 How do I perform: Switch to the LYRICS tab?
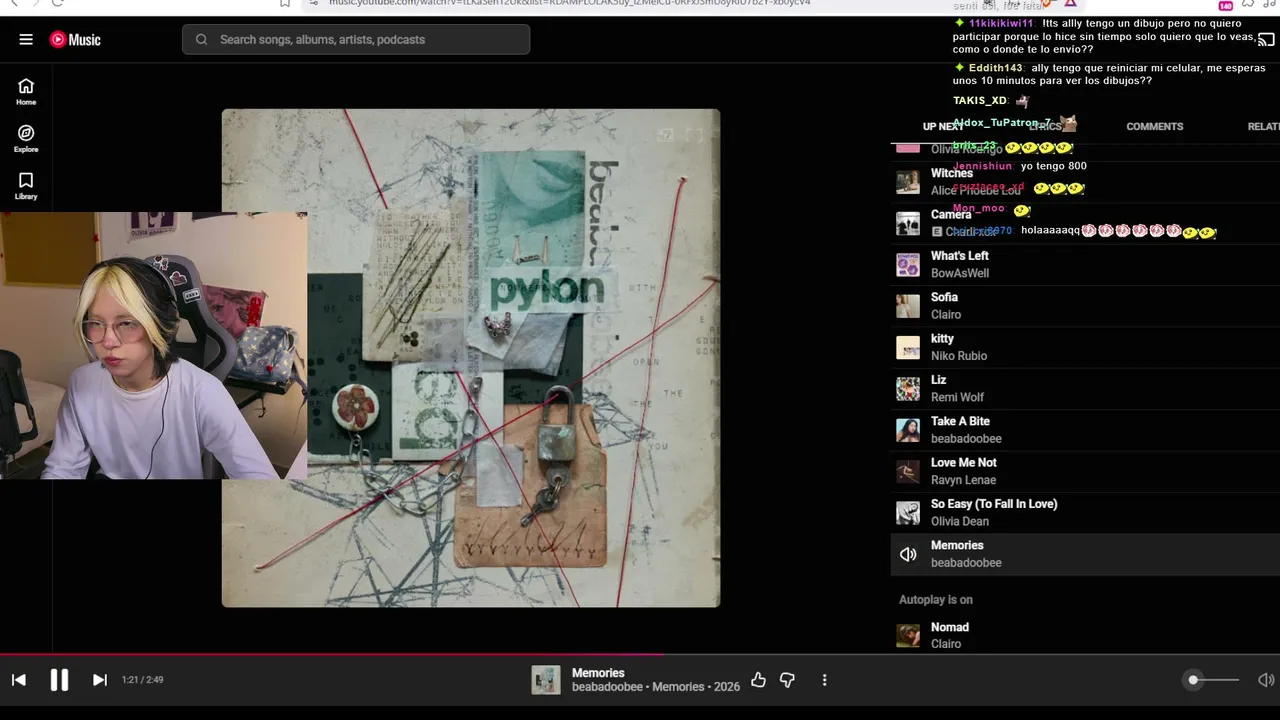[1045, 127]
